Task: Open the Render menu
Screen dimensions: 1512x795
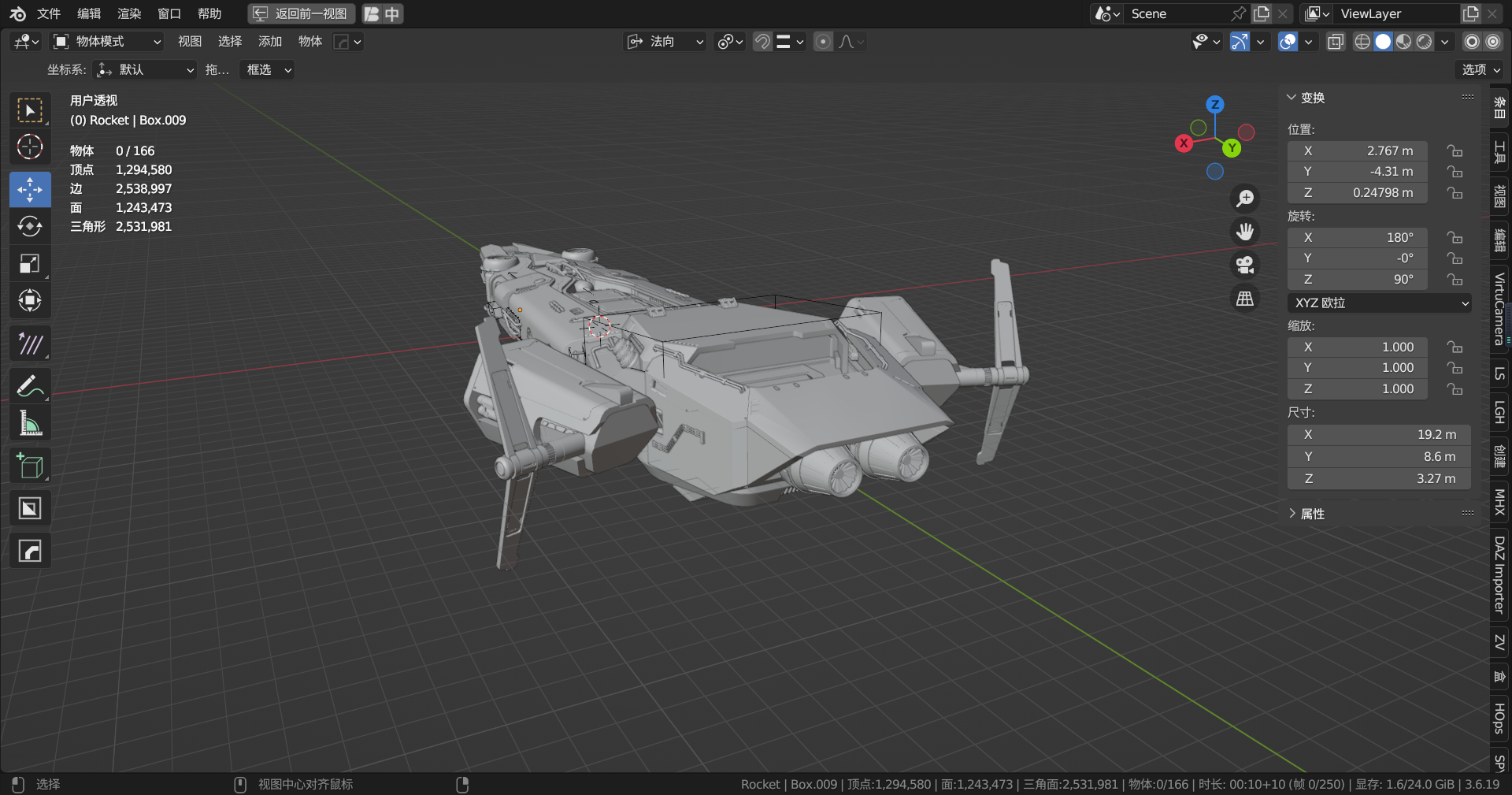Action: pyautogui.click(x=129, y=13)
